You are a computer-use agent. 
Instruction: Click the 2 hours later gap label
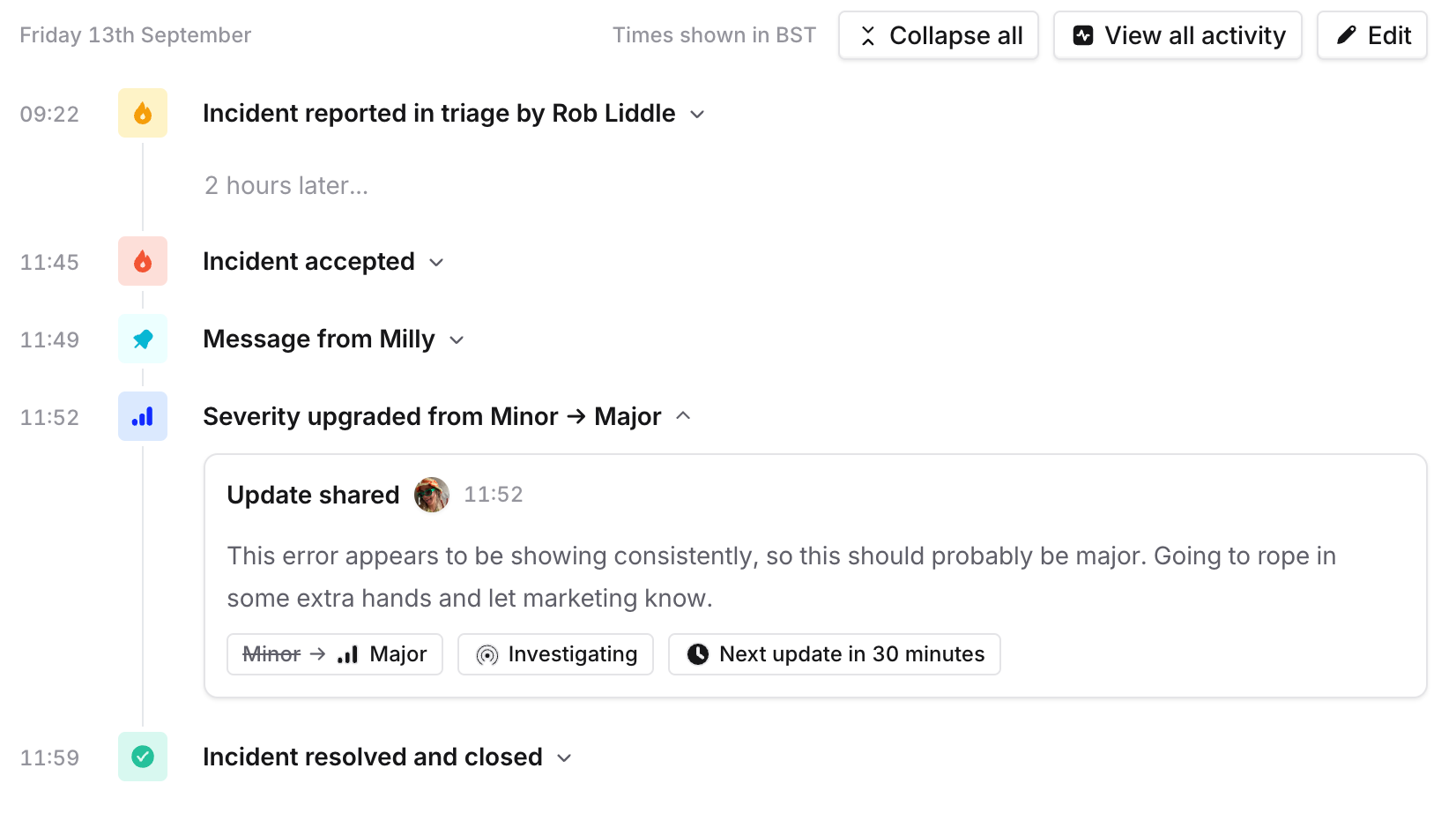pyautogui.click(x=286, y=185)
